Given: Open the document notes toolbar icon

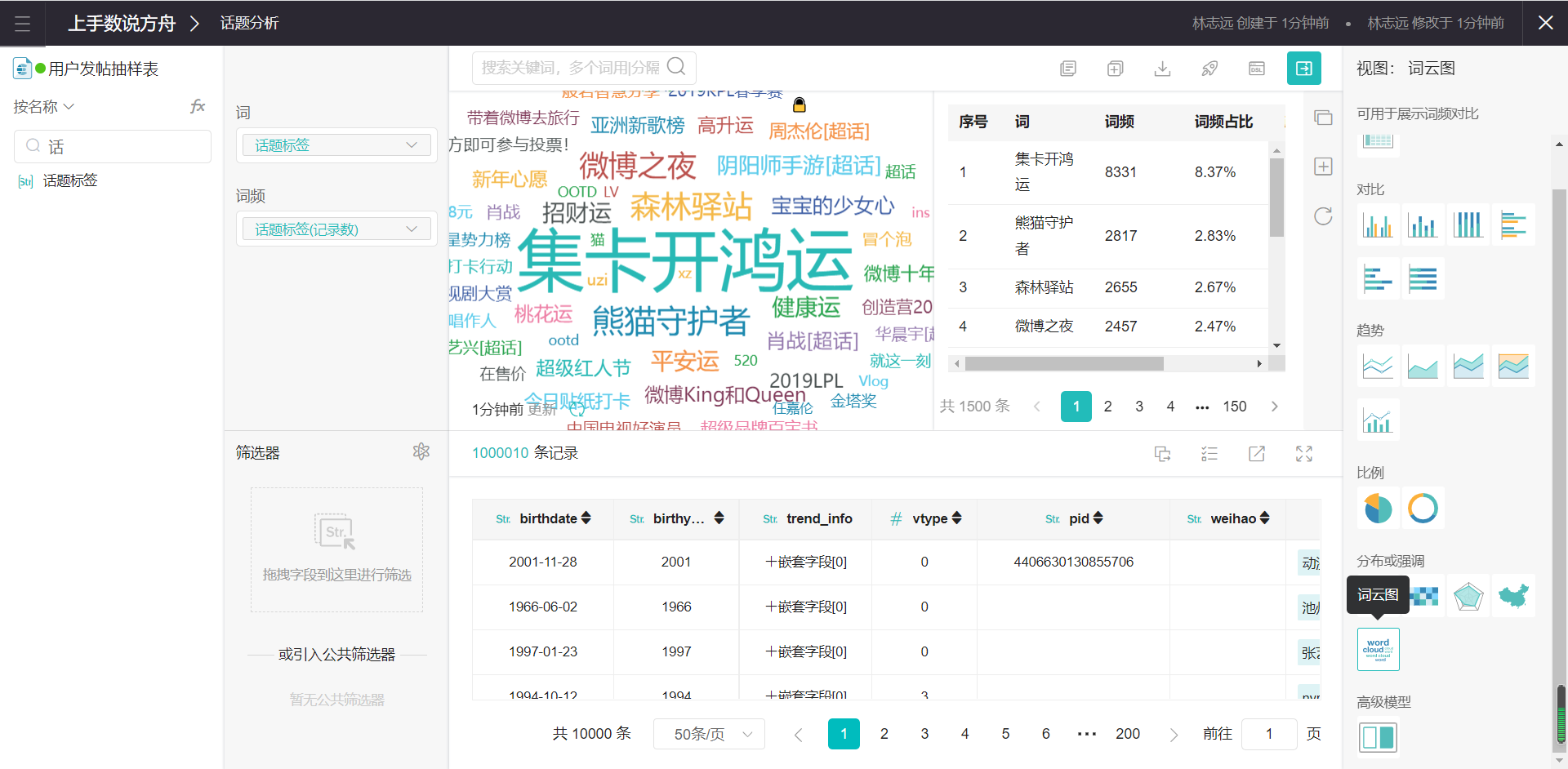Looking at the screenshot, I should pos(1068,69).
